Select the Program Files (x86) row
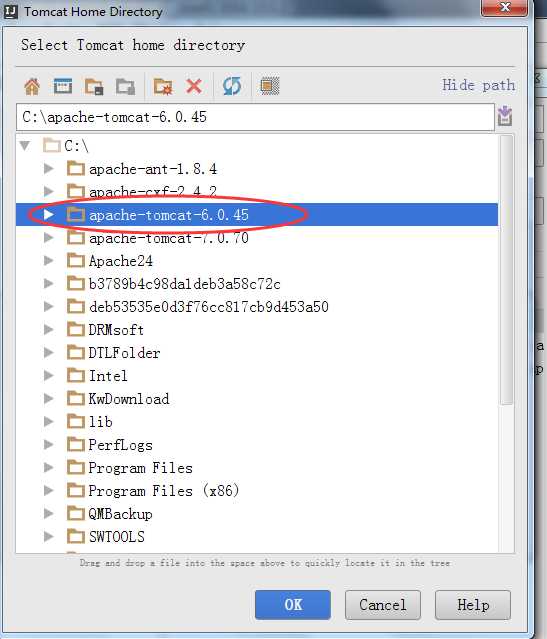Viewport: 547px width, 639px height. click(257, 491)
